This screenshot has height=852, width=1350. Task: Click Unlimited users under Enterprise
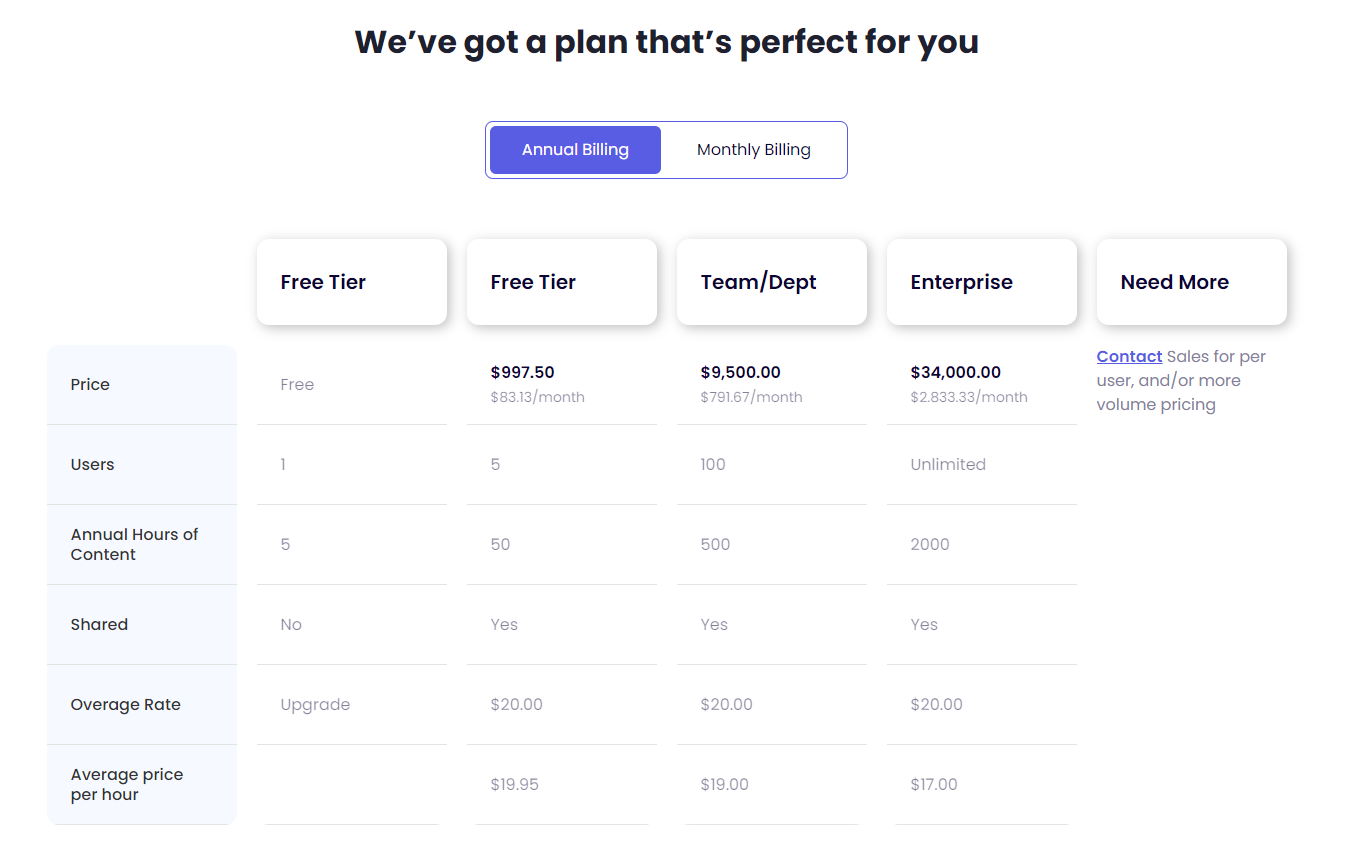pyautogui.click(x=948, y=464)
